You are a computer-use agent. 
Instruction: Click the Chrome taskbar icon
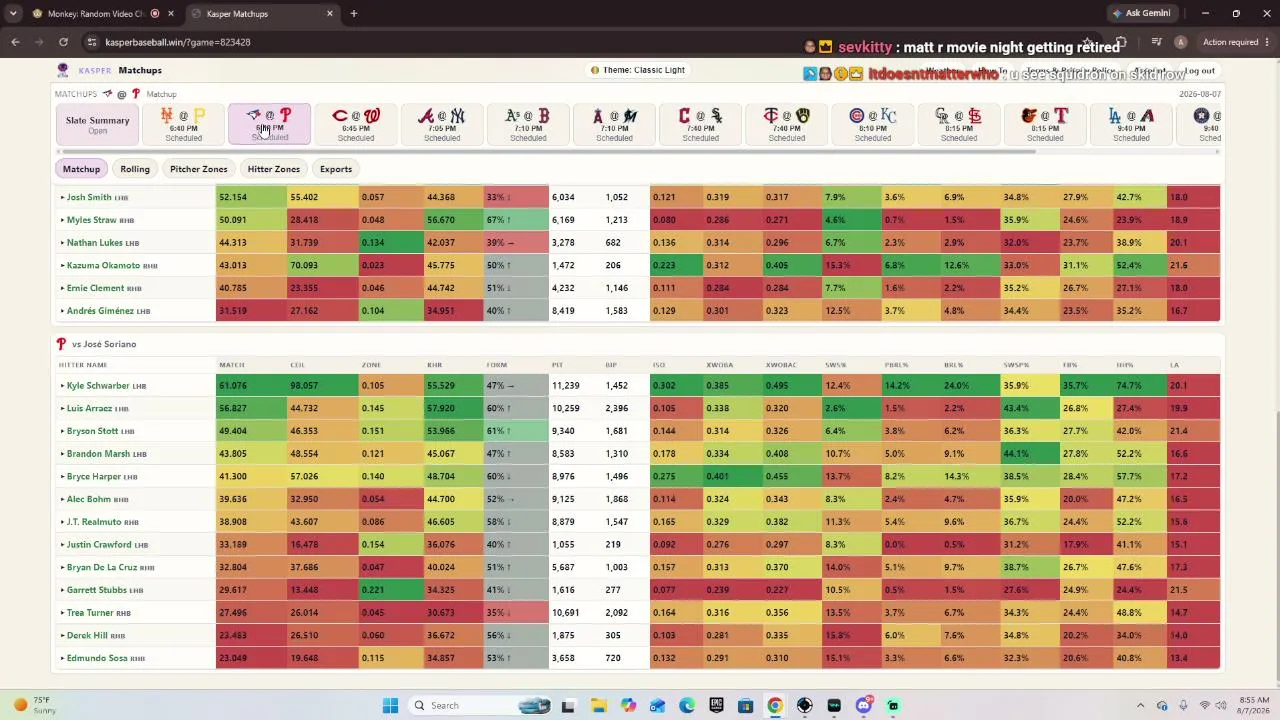point(775,705)
